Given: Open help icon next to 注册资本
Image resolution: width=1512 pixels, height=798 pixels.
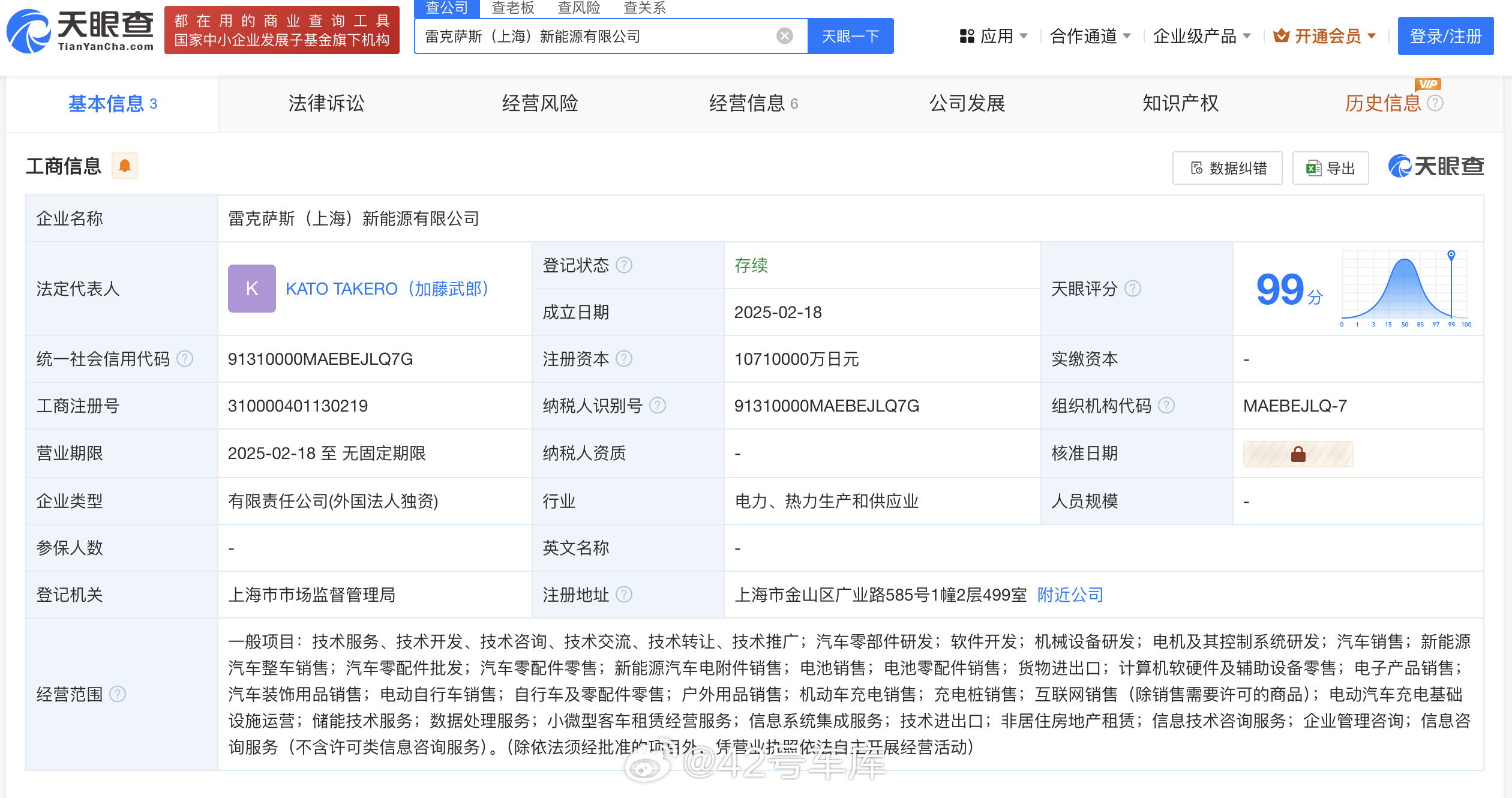Looking at the screenshot, I should (x=624, y=359).
